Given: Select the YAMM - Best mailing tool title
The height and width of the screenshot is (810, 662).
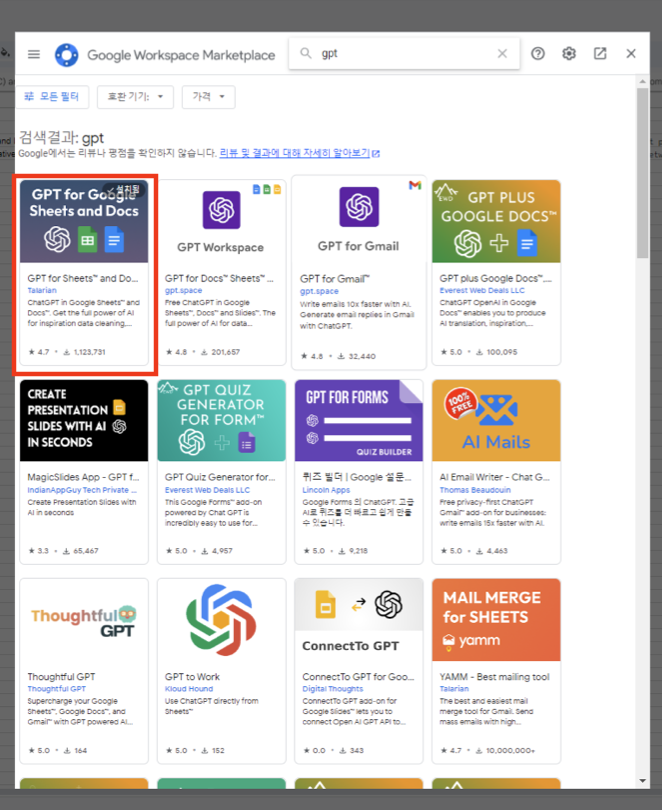Looking at the screenshot, I should pyautogui.click(x=494, y=677).
